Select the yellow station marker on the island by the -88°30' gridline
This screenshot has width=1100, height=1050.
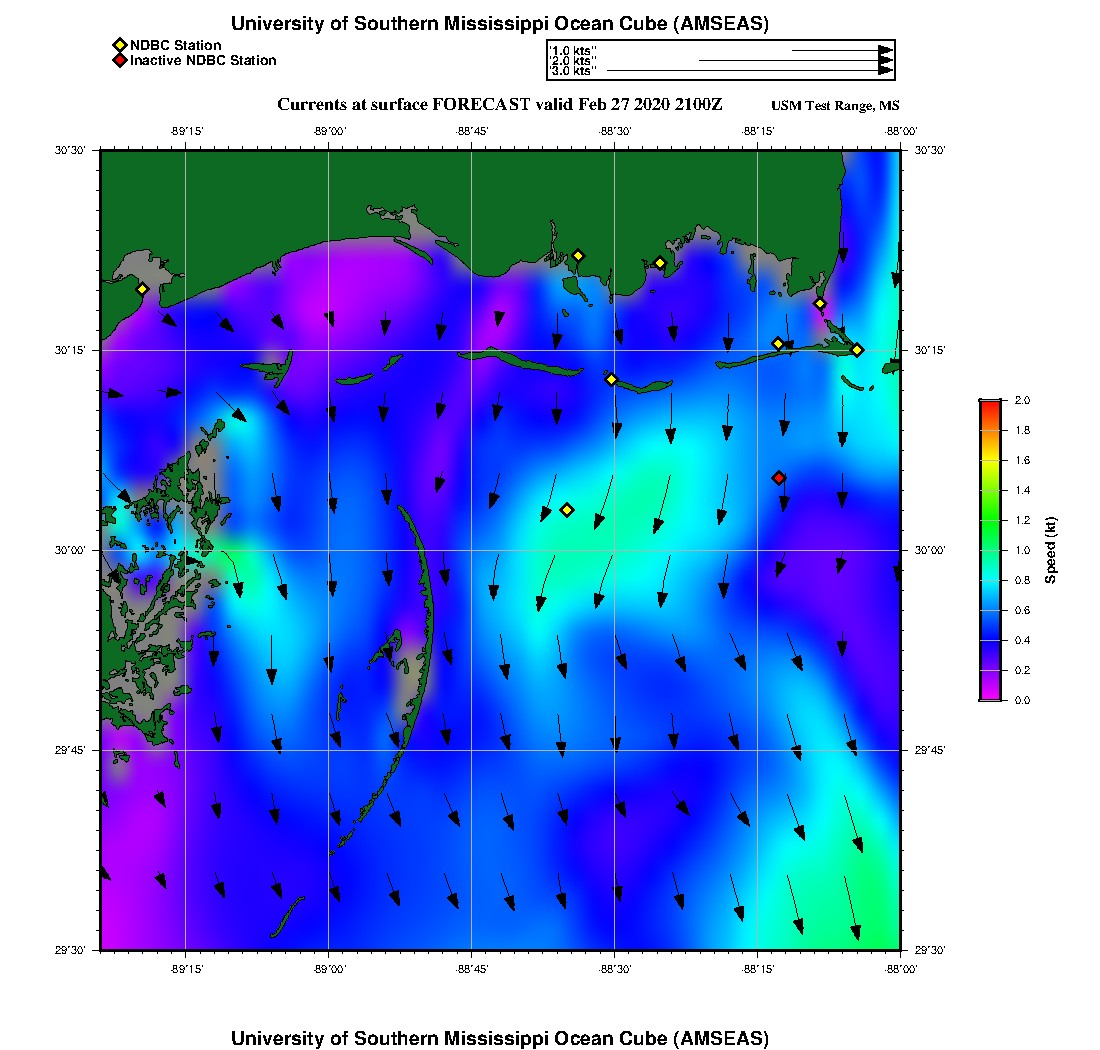click(611, 379)
